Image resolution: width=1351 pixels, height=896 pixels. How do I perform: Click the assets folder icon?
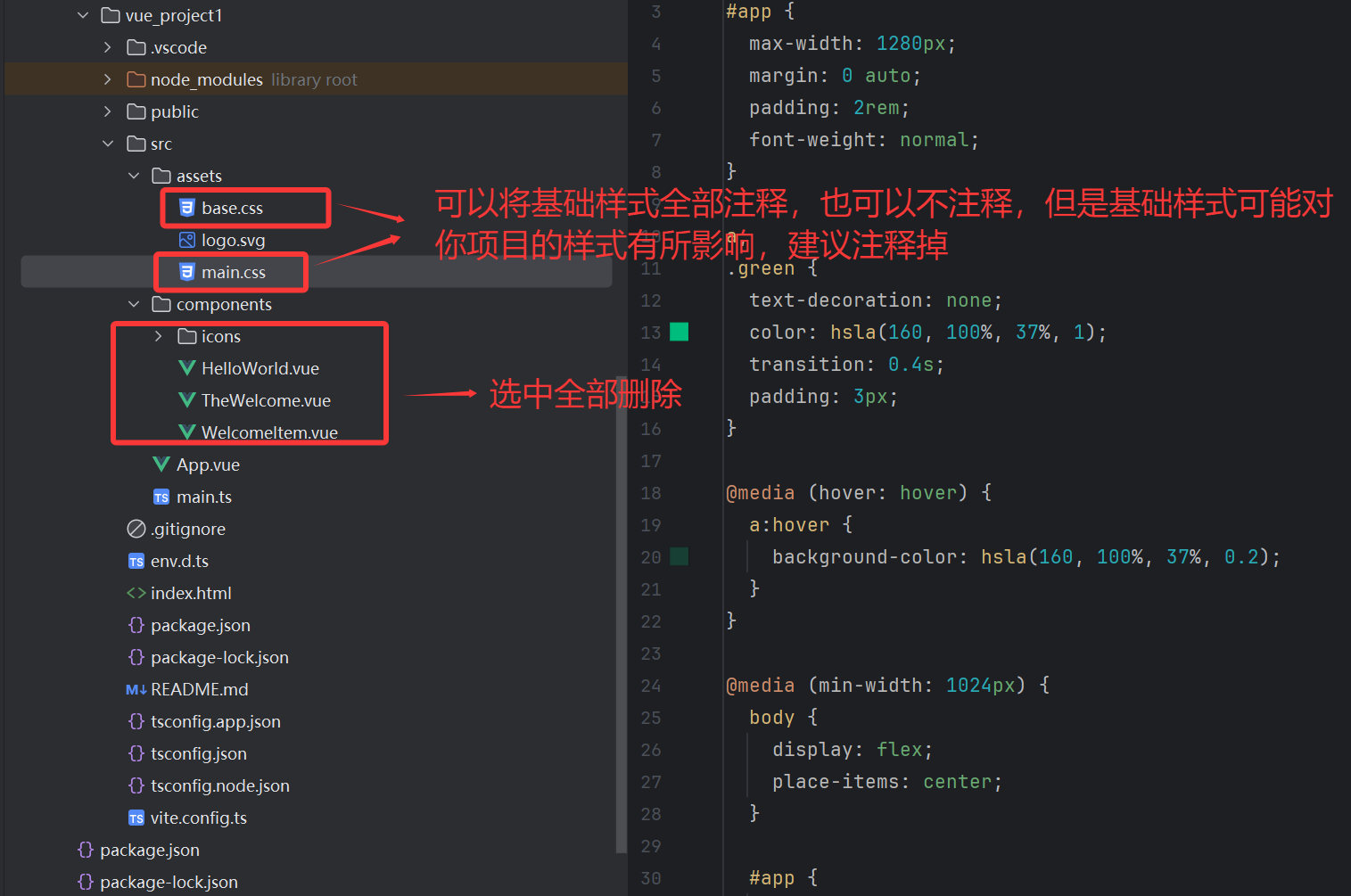(x=161, y=176)
